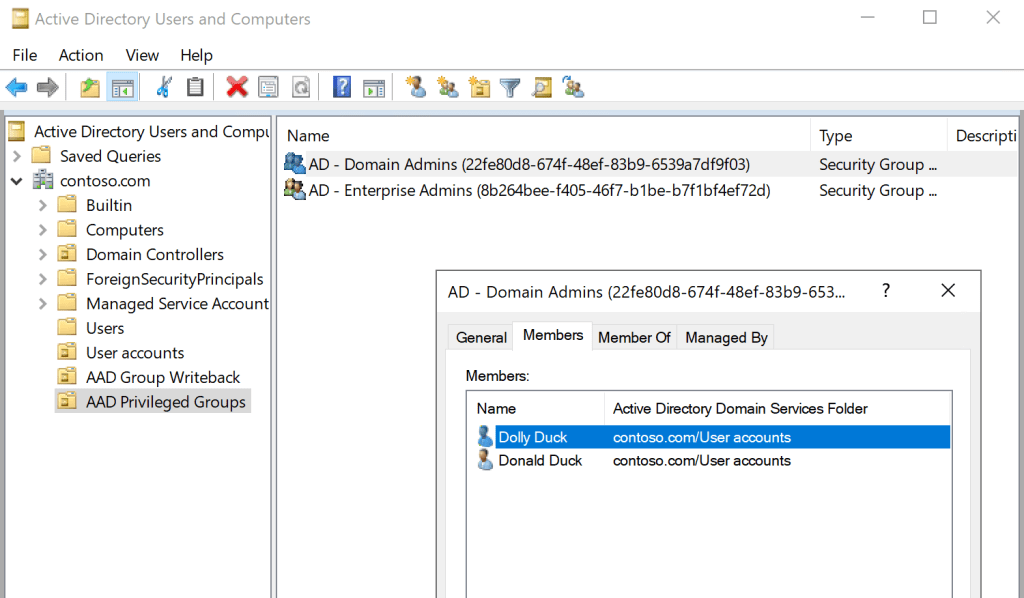Switch to the Member Of tab
This screenshot has height=598, width=1024.
tap(634, 337)
